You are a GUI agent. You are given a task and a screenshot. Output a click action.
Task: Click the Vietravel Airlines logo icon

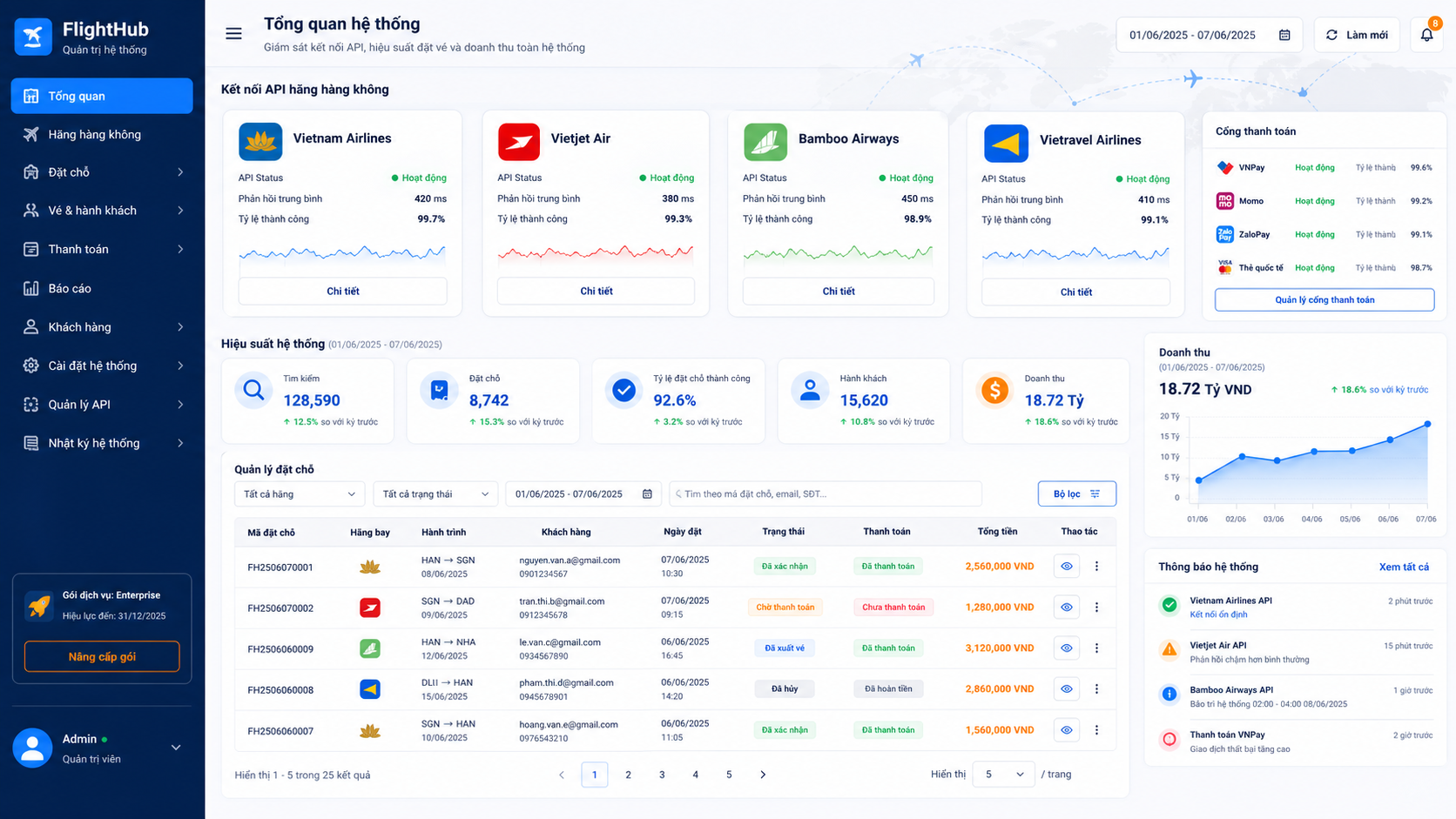click(1006, 143)
